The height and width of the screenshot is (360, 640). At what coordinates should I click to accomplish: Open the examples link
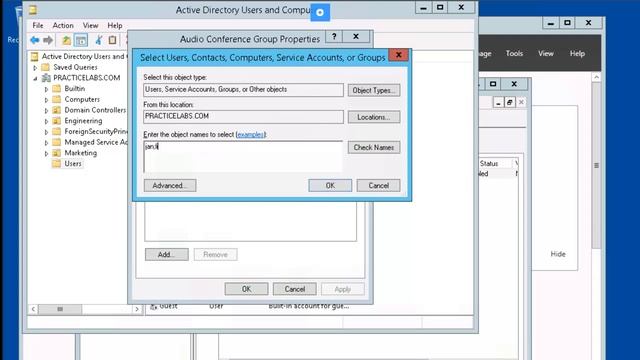[251, 134]
